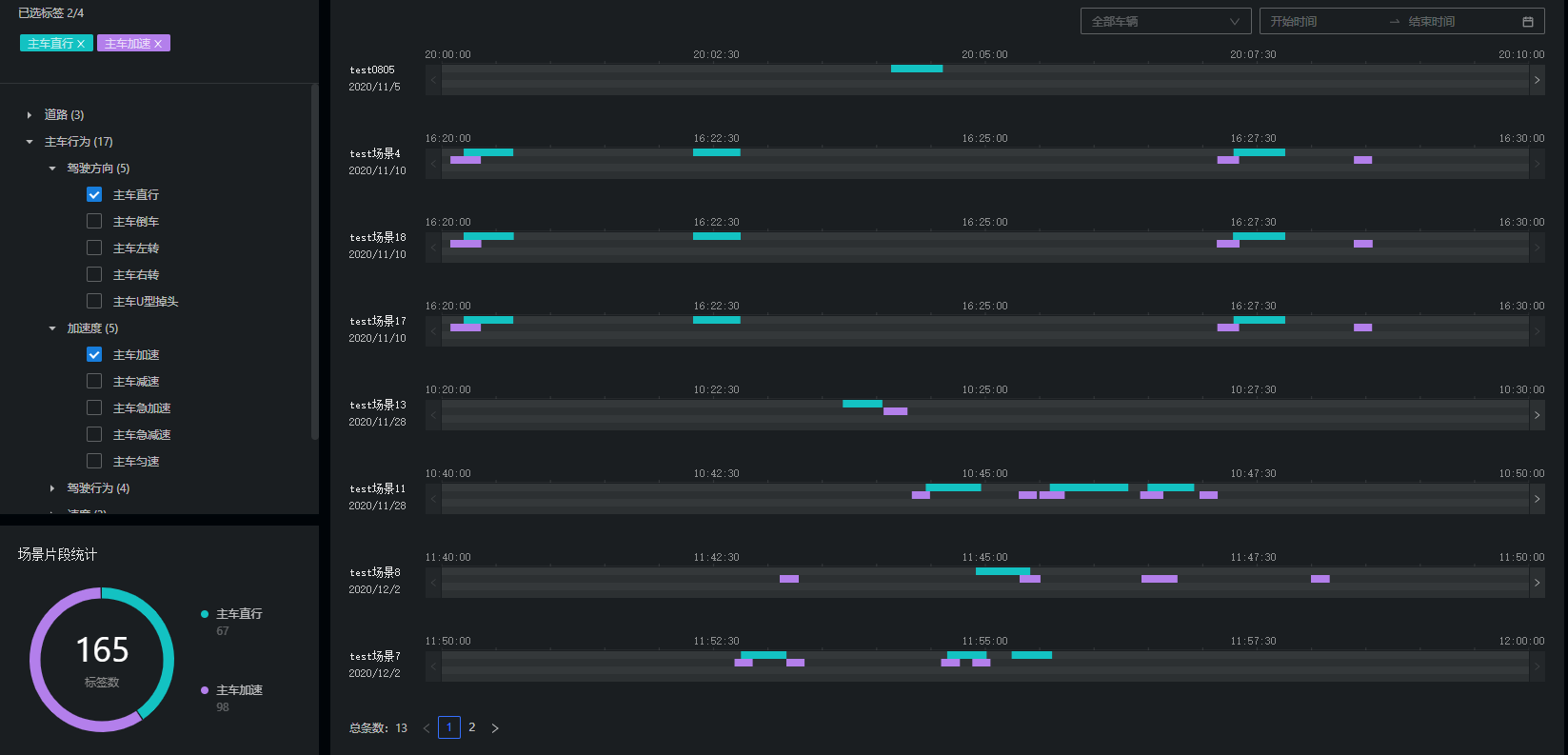
Task: Click the left arrow on test场景17 timeline
Action: [x=433, y=331]
